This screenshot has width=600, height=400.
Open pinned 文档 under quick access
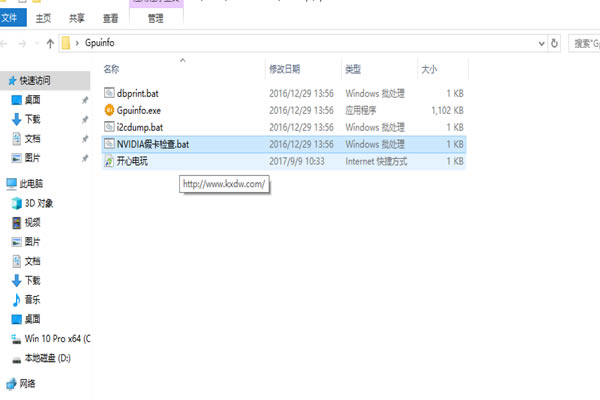tap(33, 139)
